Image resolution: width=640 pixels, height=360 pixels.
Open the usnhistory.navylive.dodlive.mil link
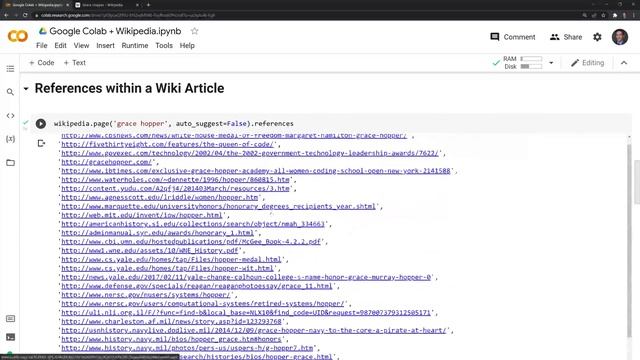(253, 331)
